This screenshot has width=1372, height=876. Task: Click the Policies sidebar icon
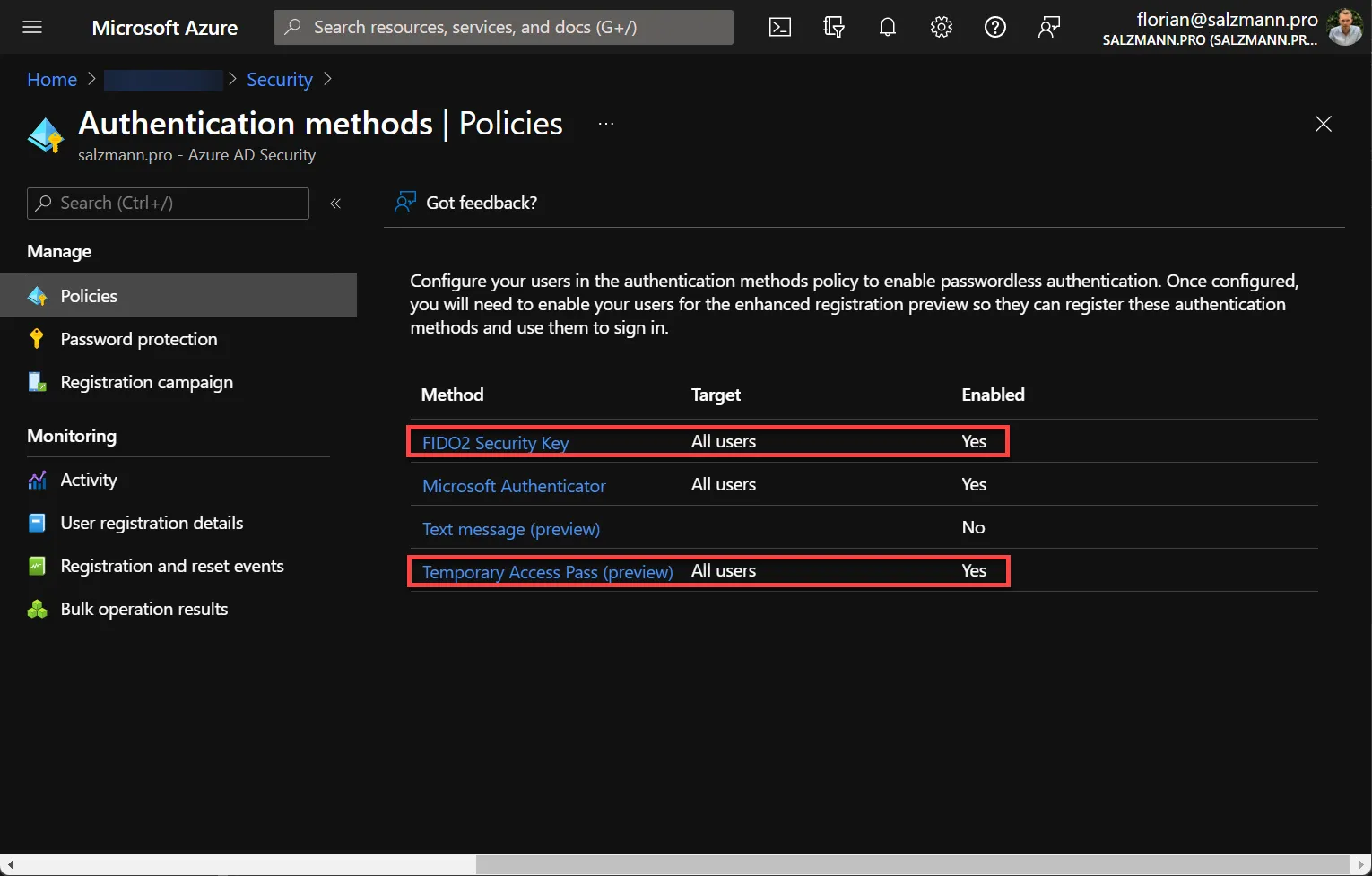tap(38, 296)
